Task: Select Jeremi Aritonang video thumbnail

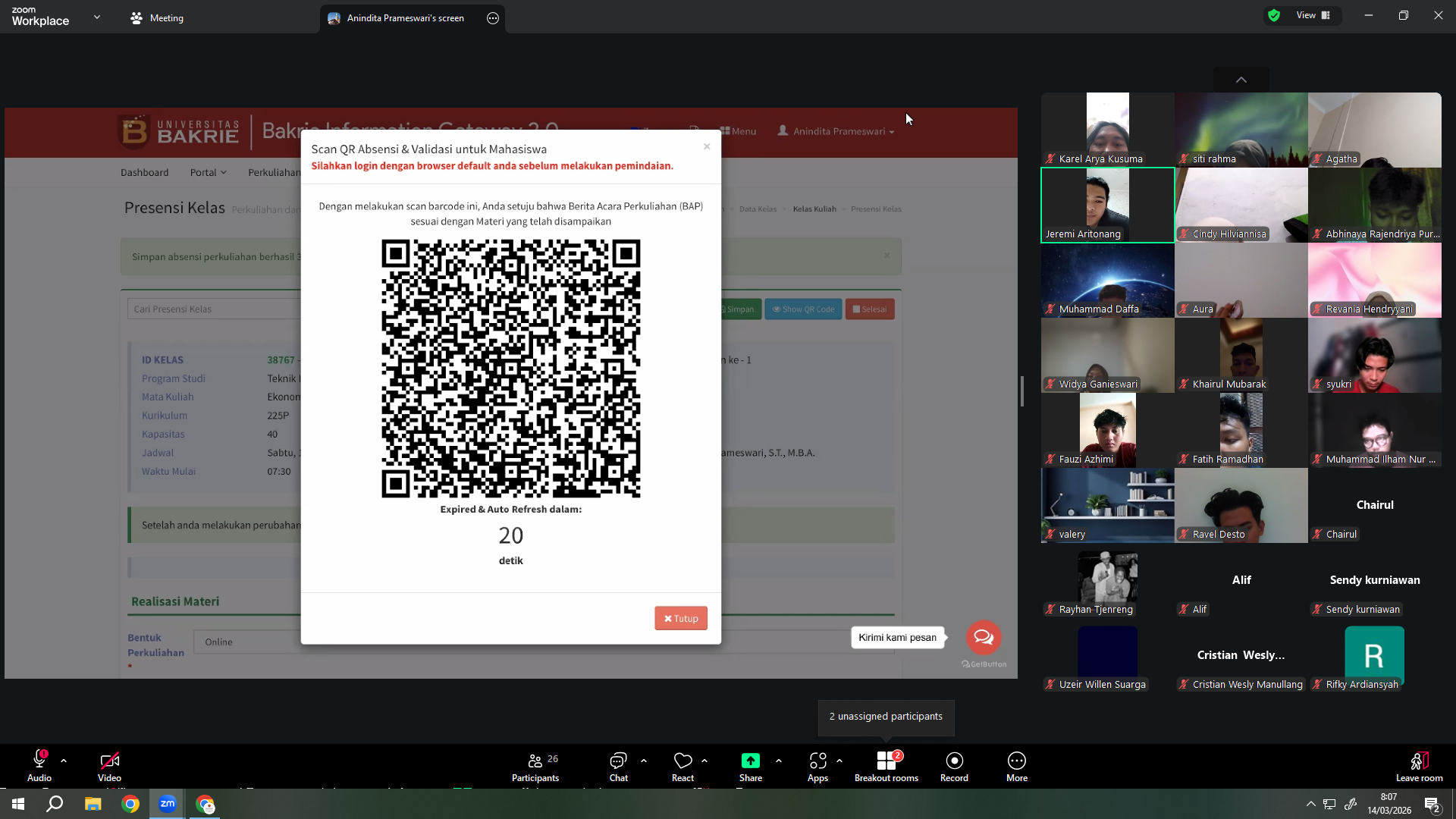Action: point(1108,205)
